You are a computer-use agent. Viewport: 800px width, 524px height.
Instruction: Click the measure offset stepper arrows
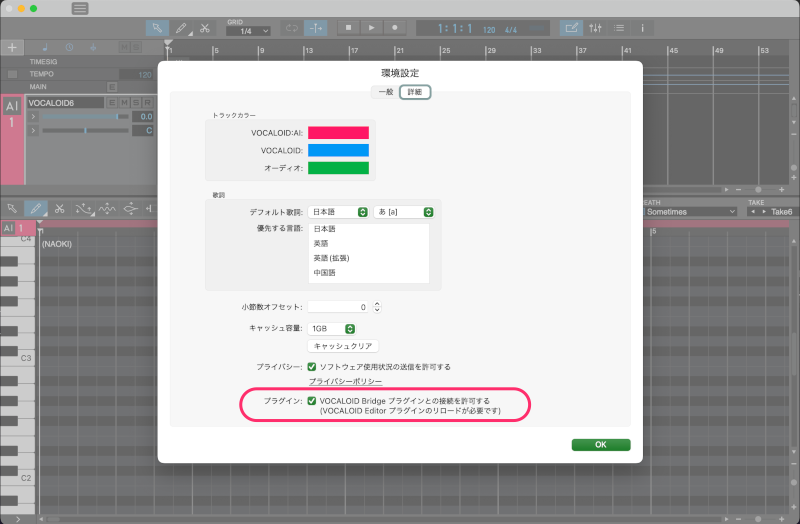point(377,307)
